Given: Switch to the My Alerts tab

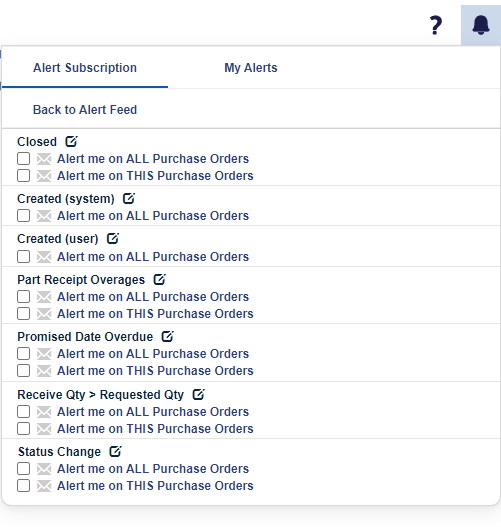Looking at the screenshot, I should tap(251, 68).
